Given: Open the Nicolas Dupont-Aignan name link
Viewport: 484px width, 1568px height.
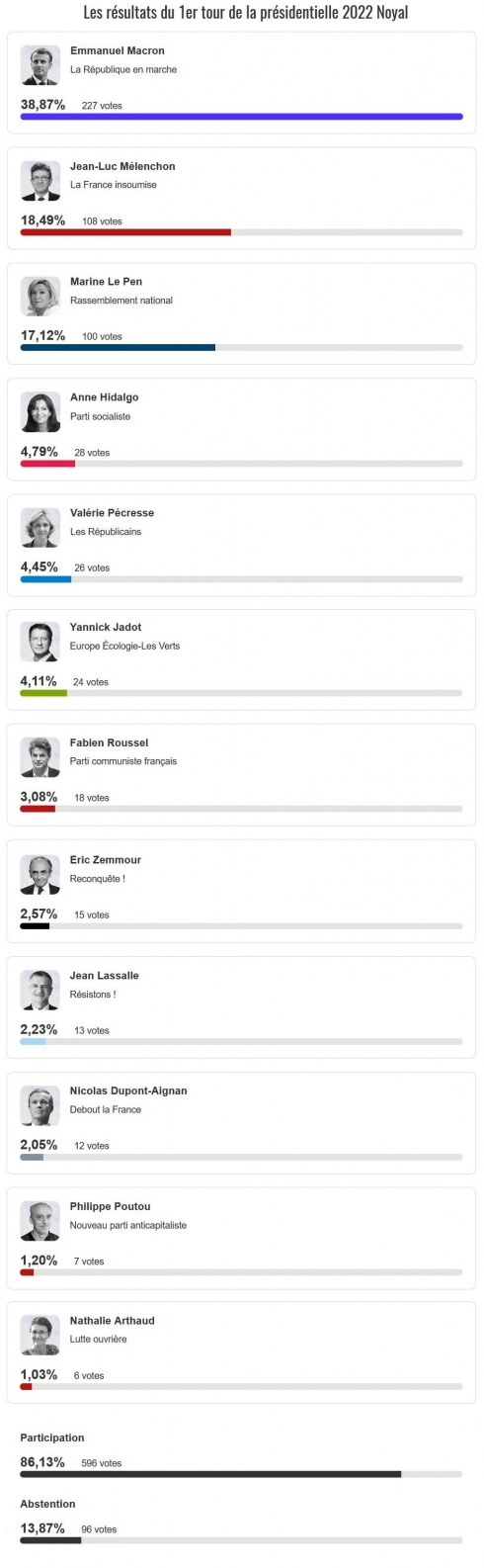Looking at the screenshot, I should click(128, 1090).
